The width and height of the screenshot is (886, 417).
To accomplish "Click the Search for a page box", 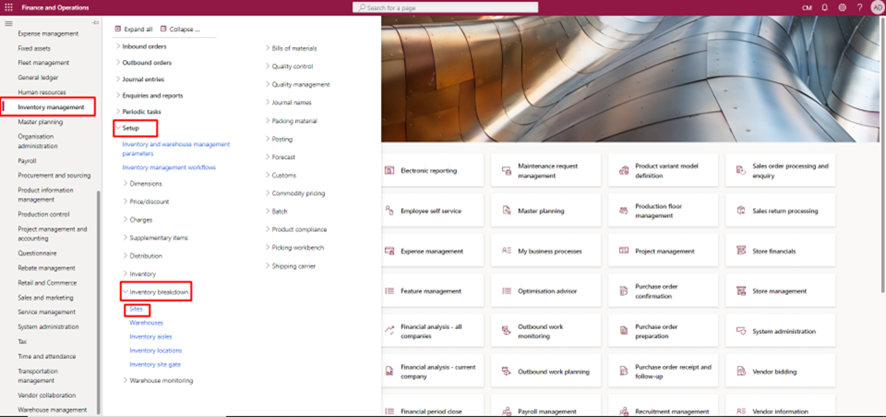I will click(445, 7).
